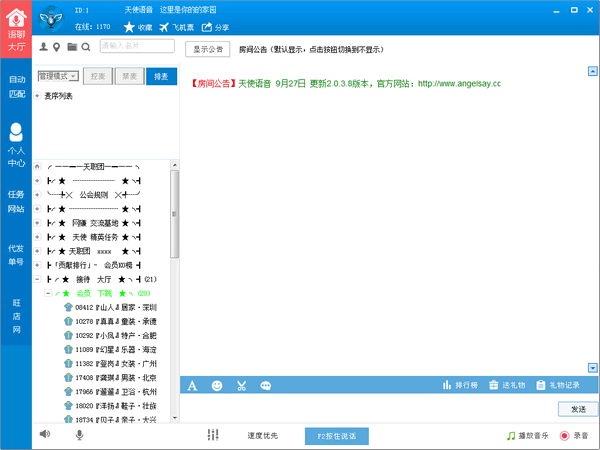This screenshot has height=450, width=600.
Task: Toggle F2按住说话 push-to-talk mode
Action: click(x=336, y=435)
